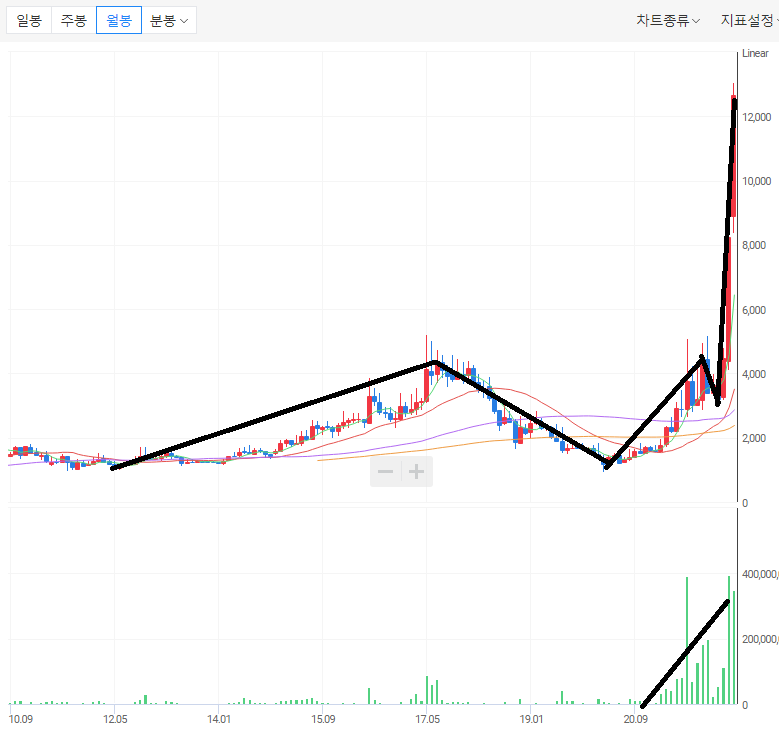Click the 8,000 price axis label
Screen dimensions: 779x730
(754, 245)
